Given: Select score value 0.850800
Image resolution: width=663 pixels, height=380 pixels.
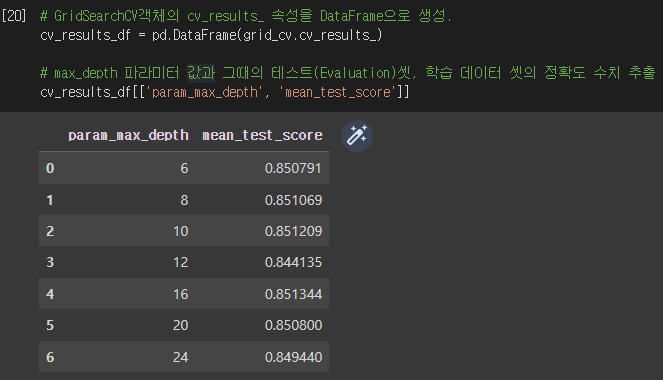Looking at the screenshot, I should click(293, 325).
